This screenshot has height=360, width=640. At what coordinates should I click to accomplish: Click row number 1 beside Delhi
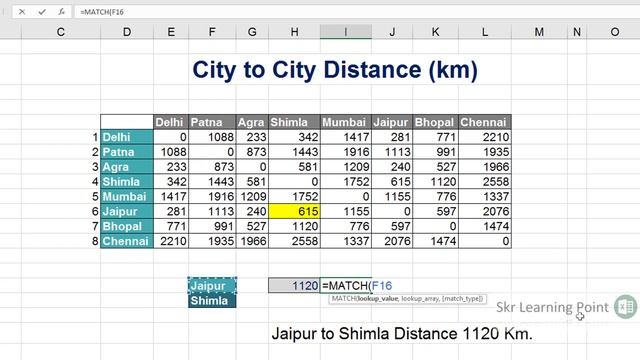click(95, 137)
